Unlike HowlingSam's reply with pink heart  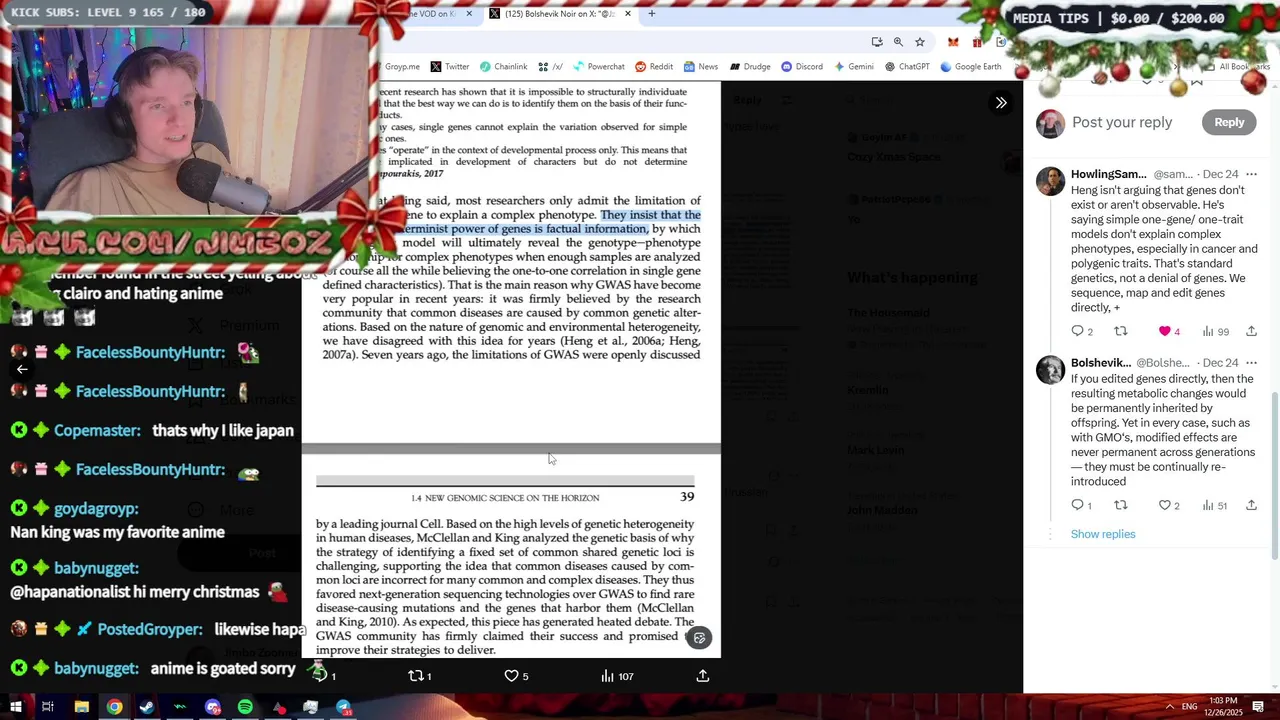click(1164, 331)
